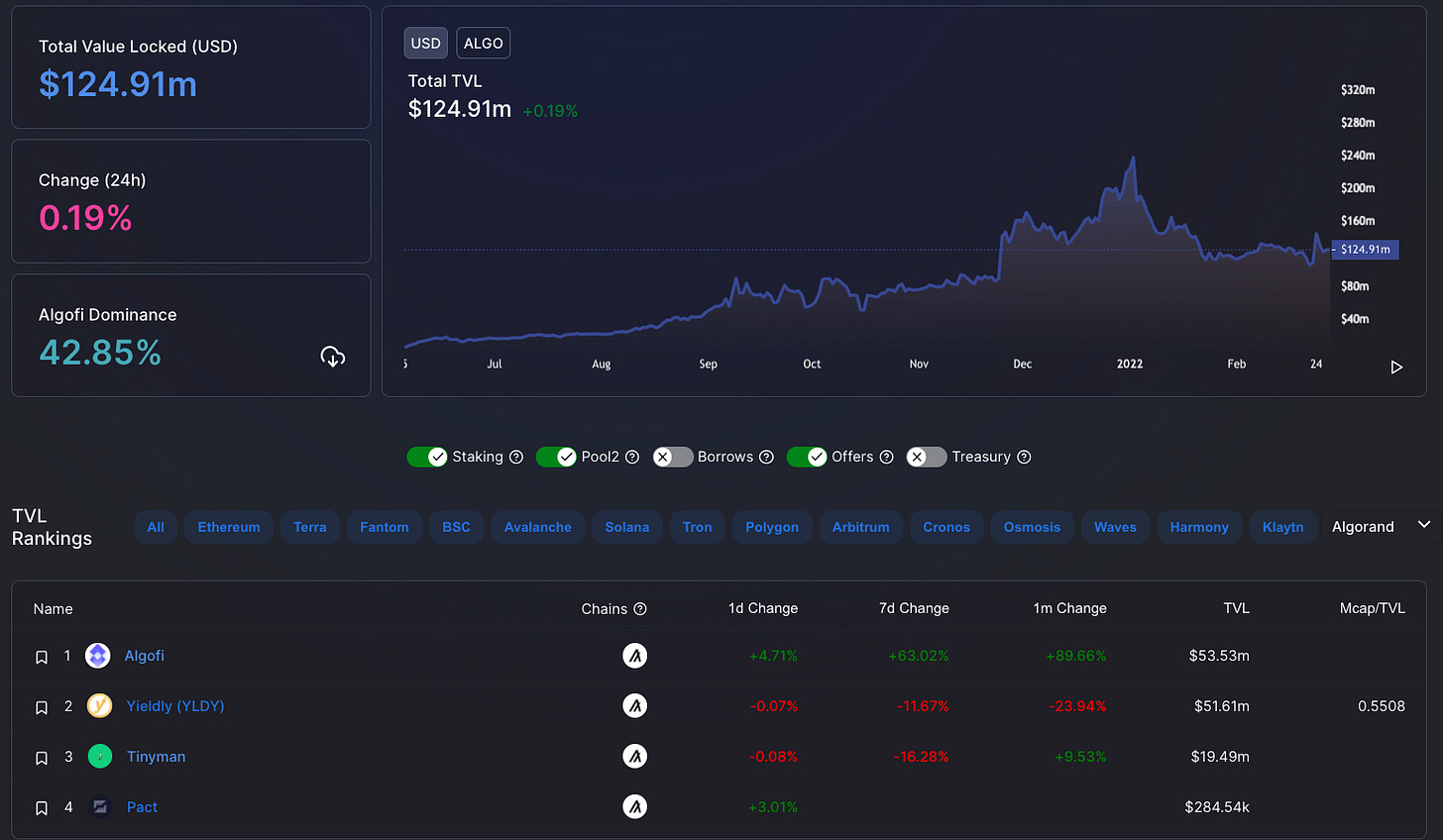1443x840 pixels.
Task: Click Yieldly TVL value $51.61m
Action: click(1222, 706)
